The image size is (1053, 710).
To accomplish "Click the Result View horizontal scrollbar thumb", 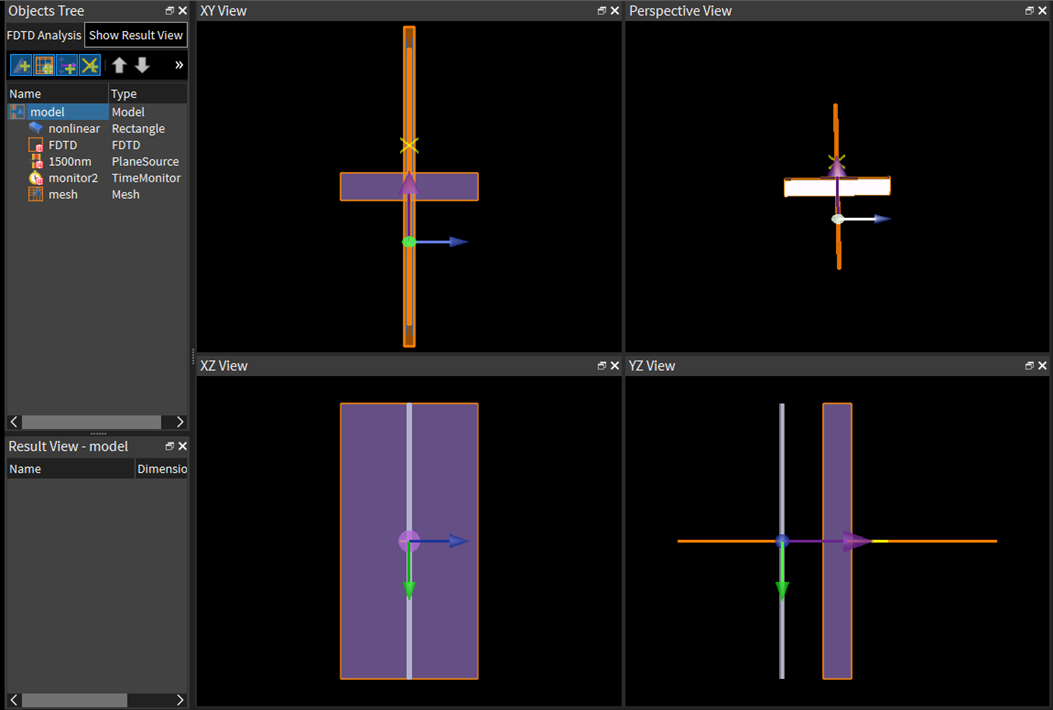I will click(x=75, y=700).
